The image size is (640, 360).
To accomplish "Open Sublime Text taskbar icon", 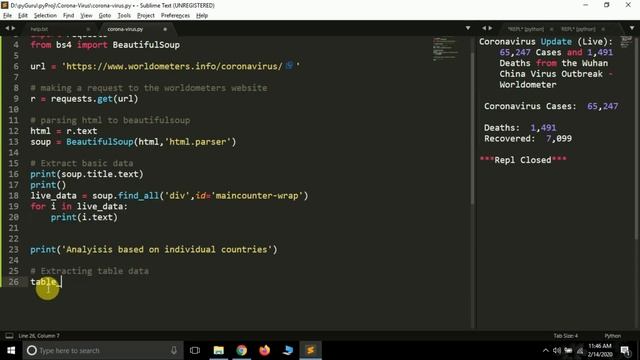I will [311, 350].
